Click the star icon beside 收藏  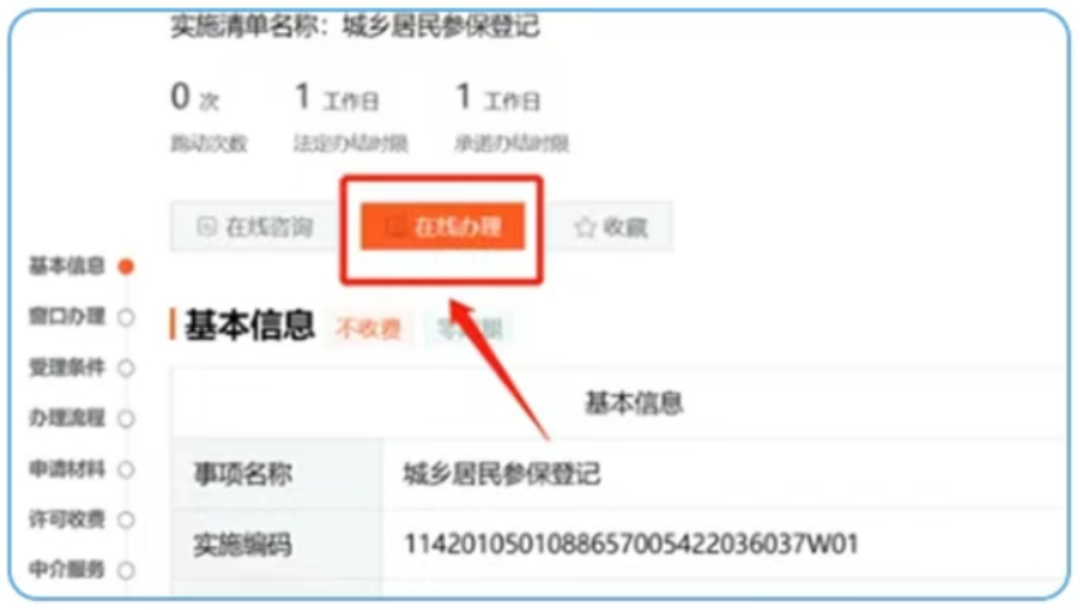pyautogui.click(x=585, y=227)
